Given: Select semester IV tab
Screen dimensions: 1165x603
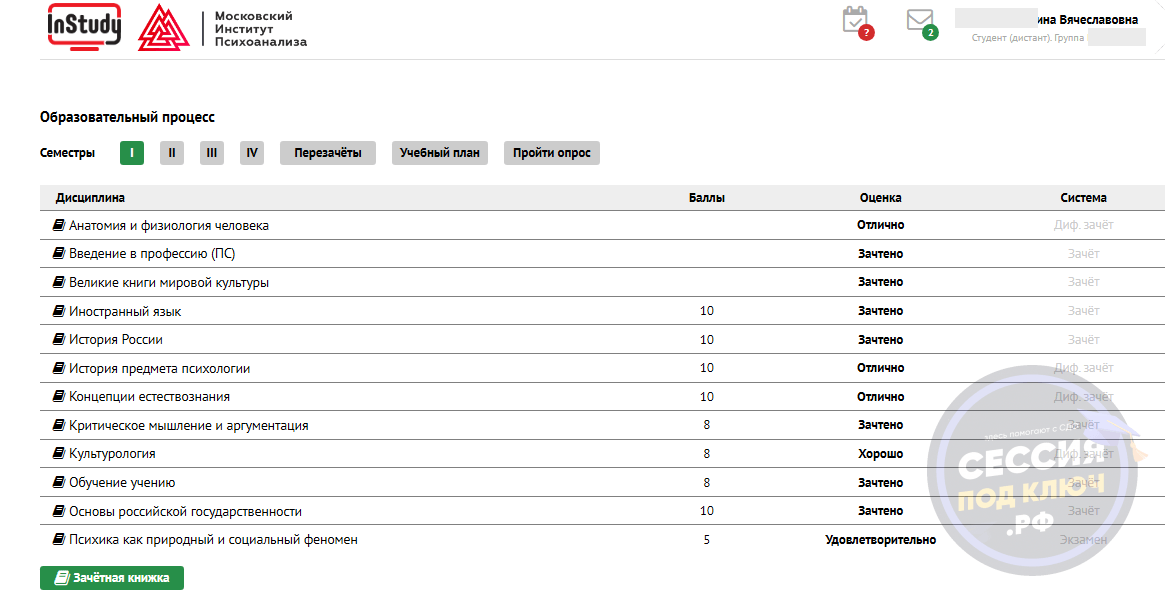Looking at the screenshot, I should click(252, 153).
